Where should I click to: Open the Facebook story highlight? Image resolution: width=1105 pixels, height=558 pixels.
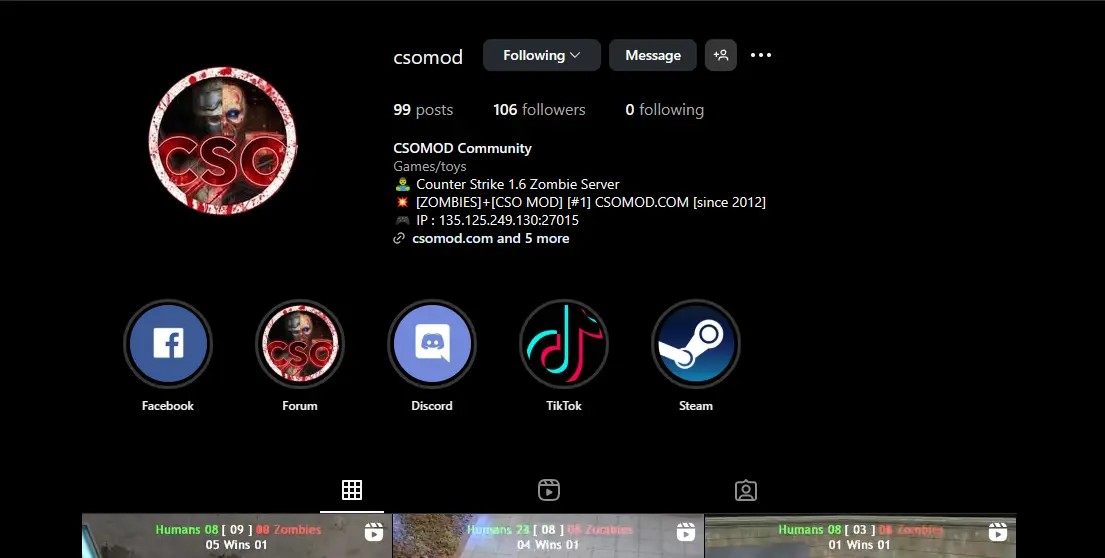[x=168, y=344]
